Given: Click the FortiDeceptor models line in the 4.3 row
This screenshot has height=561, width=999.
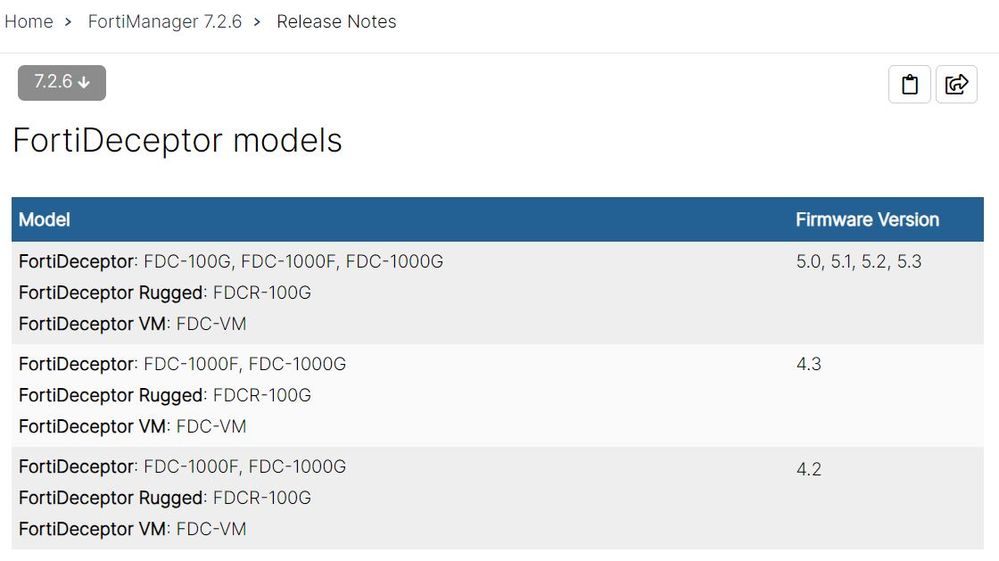Looking at the screenshot, I should 182,364.
